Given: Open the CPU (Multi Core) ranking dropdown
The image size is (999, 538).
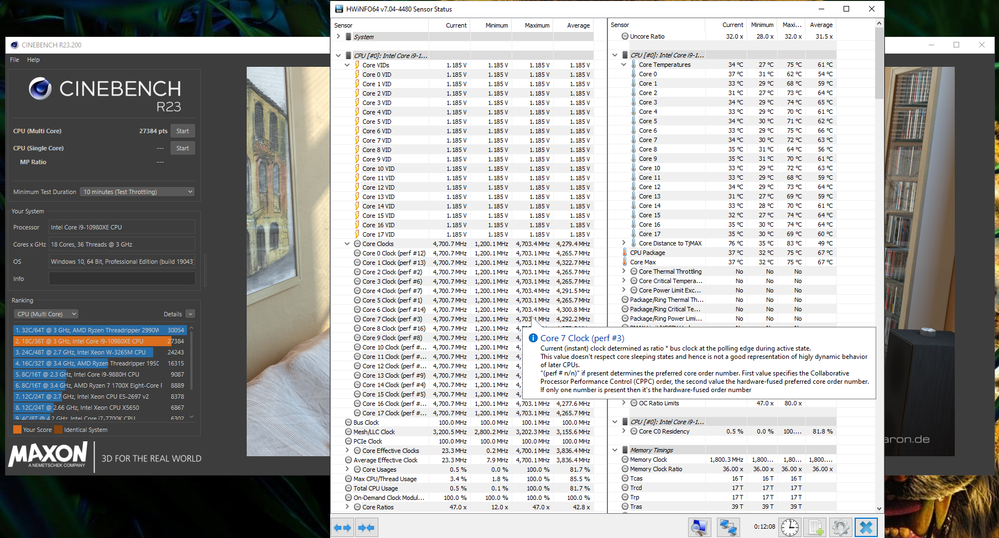Looking at the screenshot, I should coord(46,314).
